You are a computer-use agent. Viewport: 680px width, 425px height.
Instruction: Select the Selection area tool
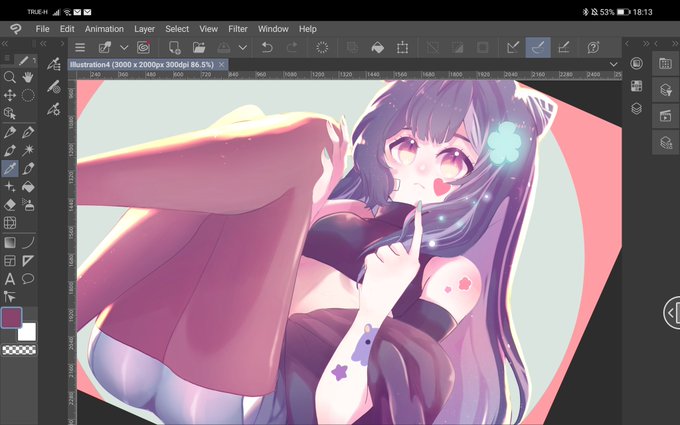click(28, 95)
